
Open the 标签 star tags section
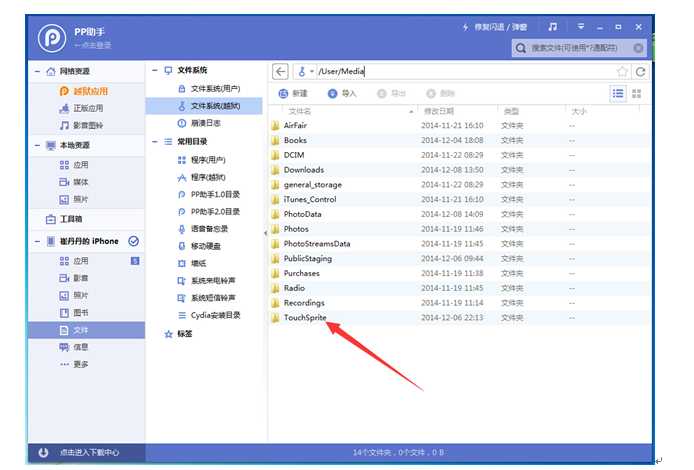click(178, 334)
